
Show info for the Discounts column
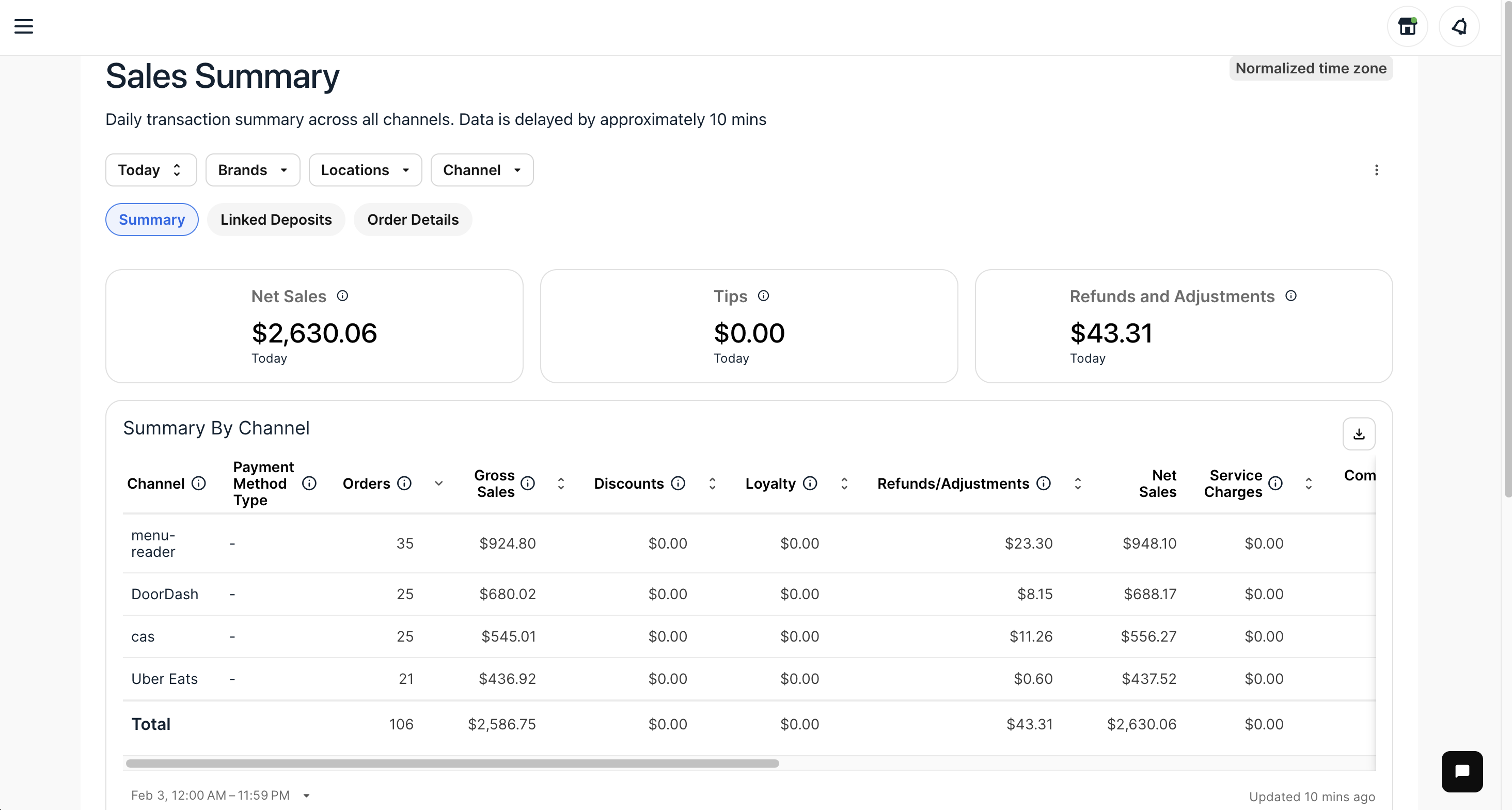click(x=678, y=484)
